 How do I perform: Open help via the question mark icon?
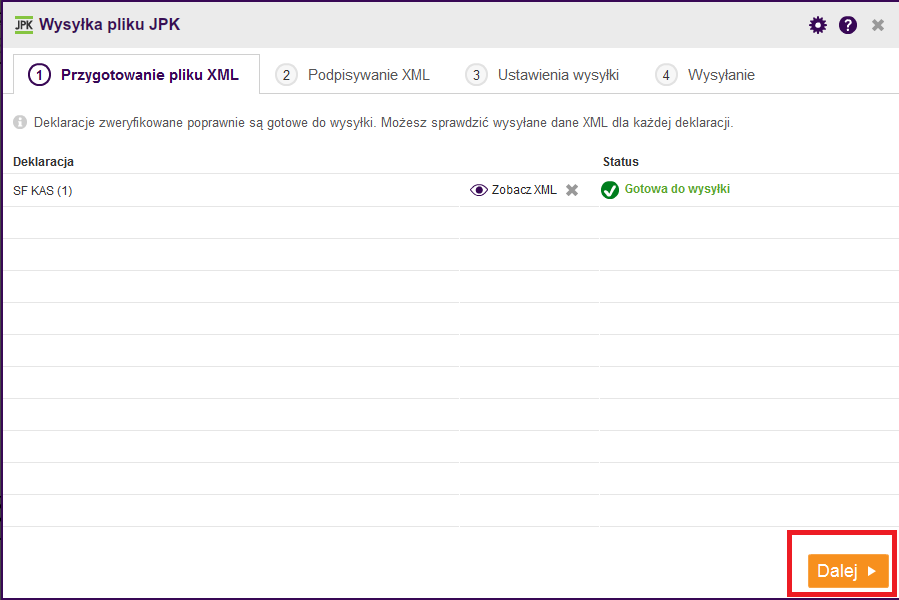(x=848, y=25)
